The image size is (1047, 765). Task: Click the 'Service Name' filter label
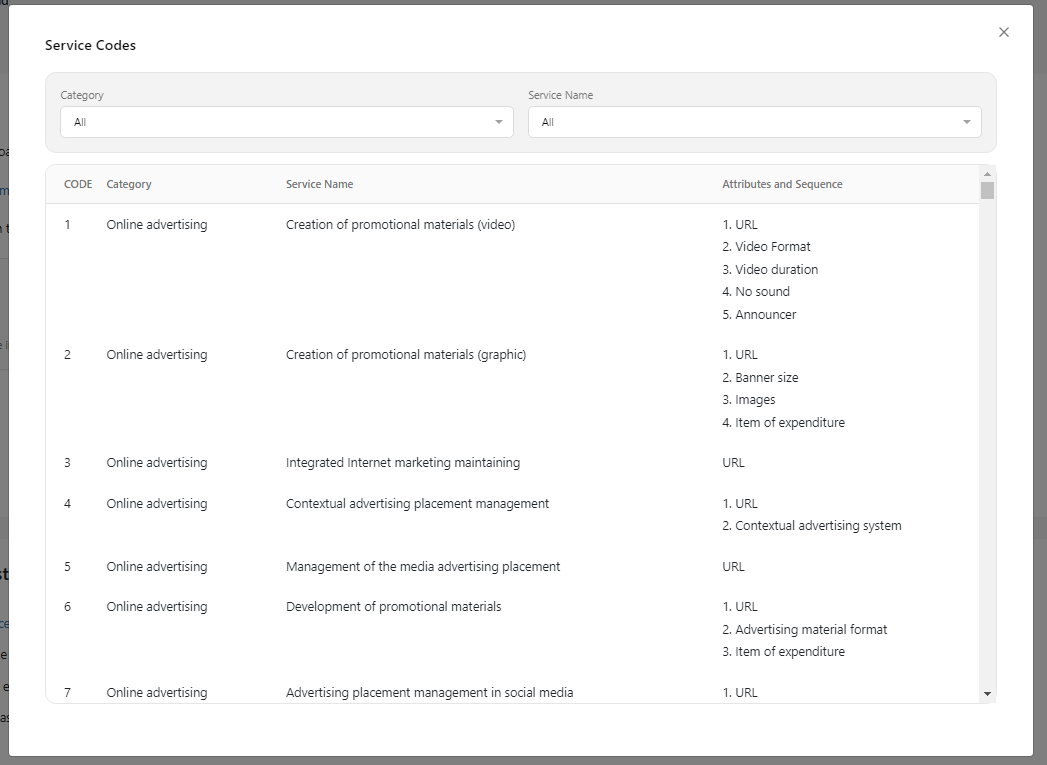pyautogui.click(x=560, y=95)
